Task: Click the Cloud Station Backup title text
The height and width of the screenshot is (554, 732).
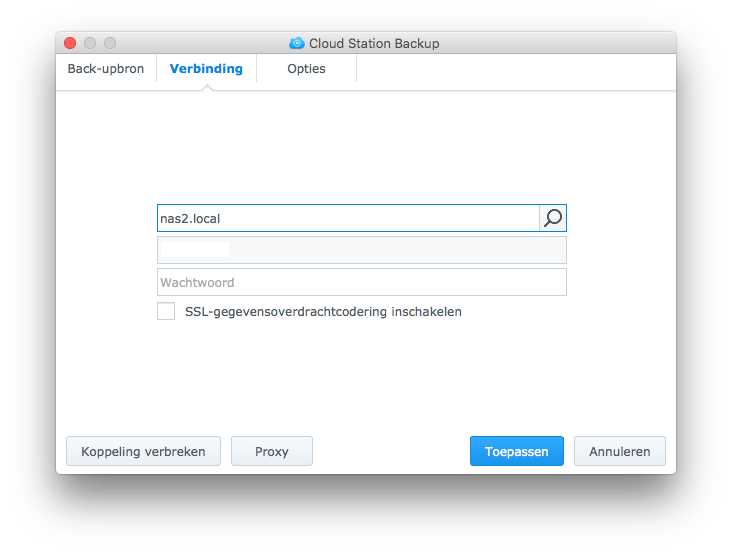Action: (374, 43)
